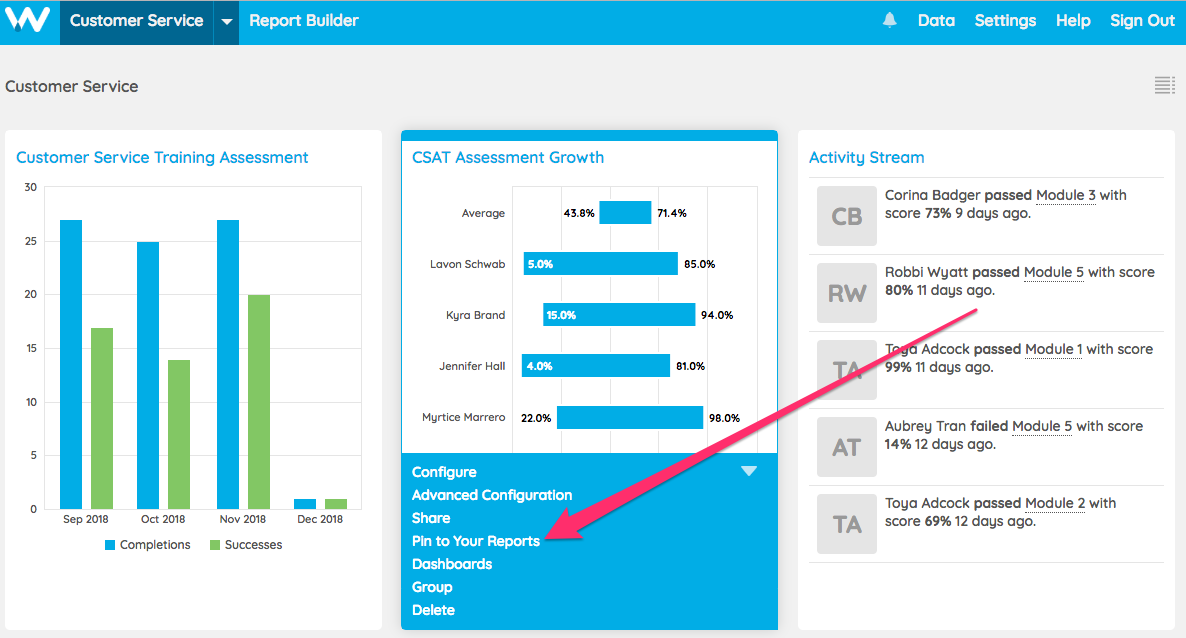
Task: Click Aubrey Tran's AT avatar
Action: (846, 447)
